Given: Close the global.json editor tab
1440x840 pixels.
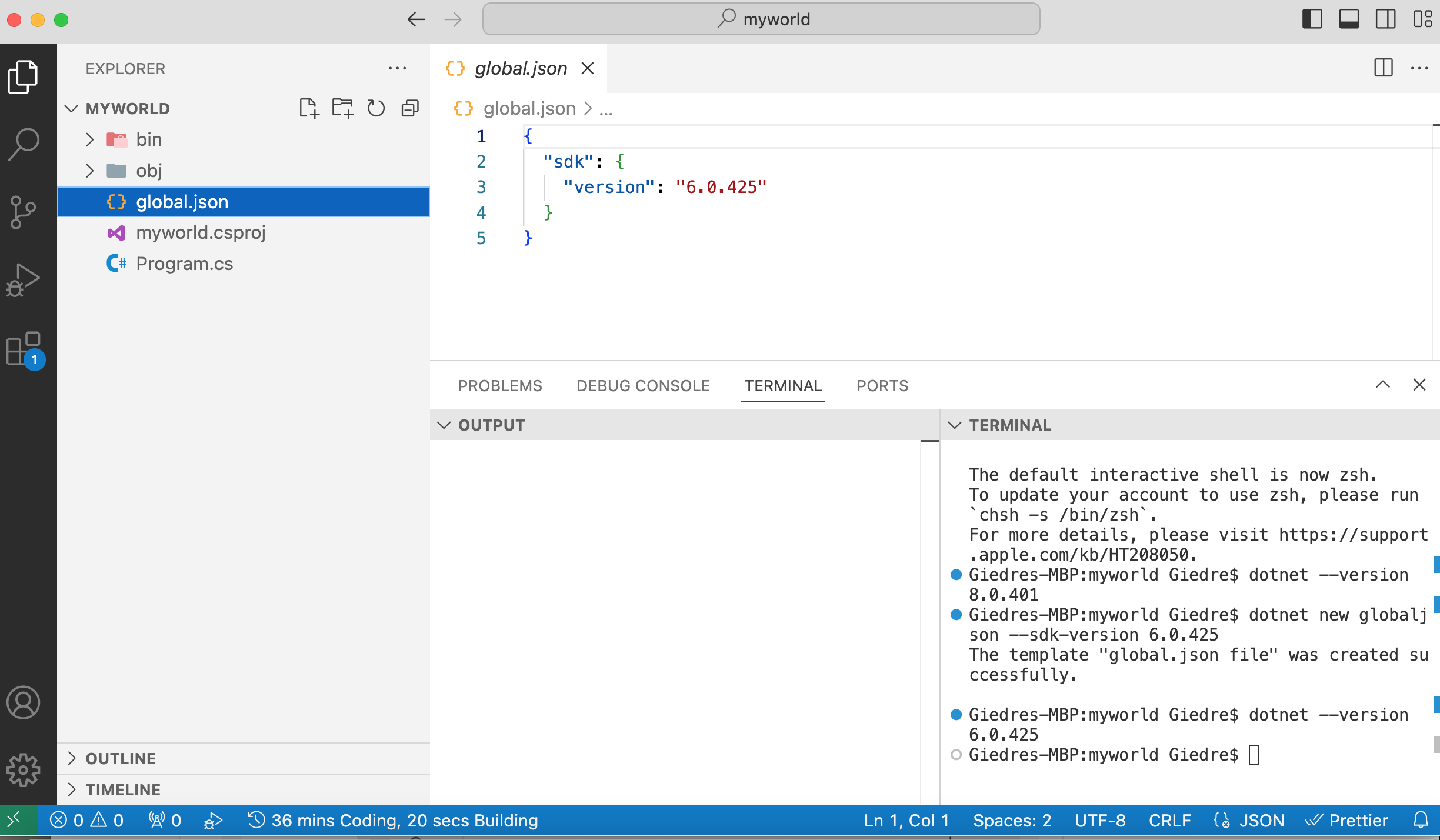Looking at the screenshot, I should pos(587,68).
